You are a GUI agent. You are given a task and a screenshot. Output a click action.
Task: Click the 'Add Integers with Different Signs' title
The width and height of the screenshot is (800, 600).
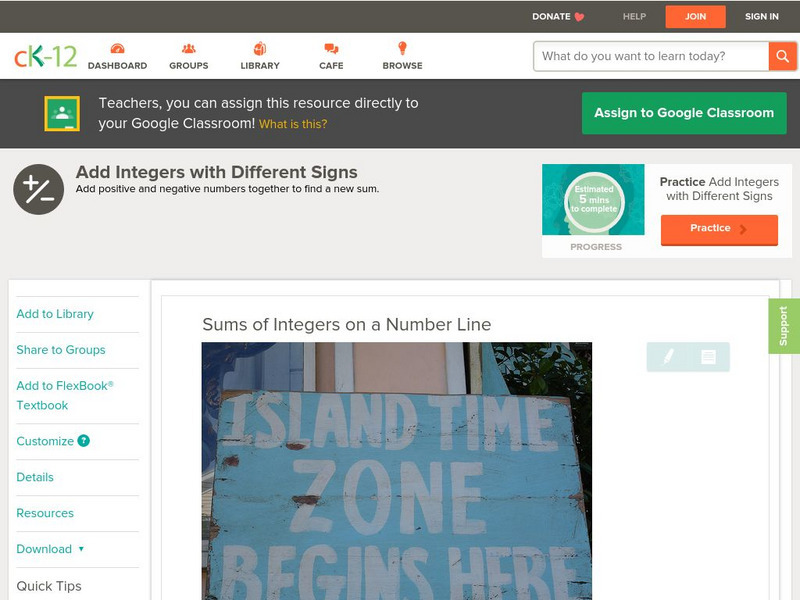pyautogui.click(x=216, y=172)
